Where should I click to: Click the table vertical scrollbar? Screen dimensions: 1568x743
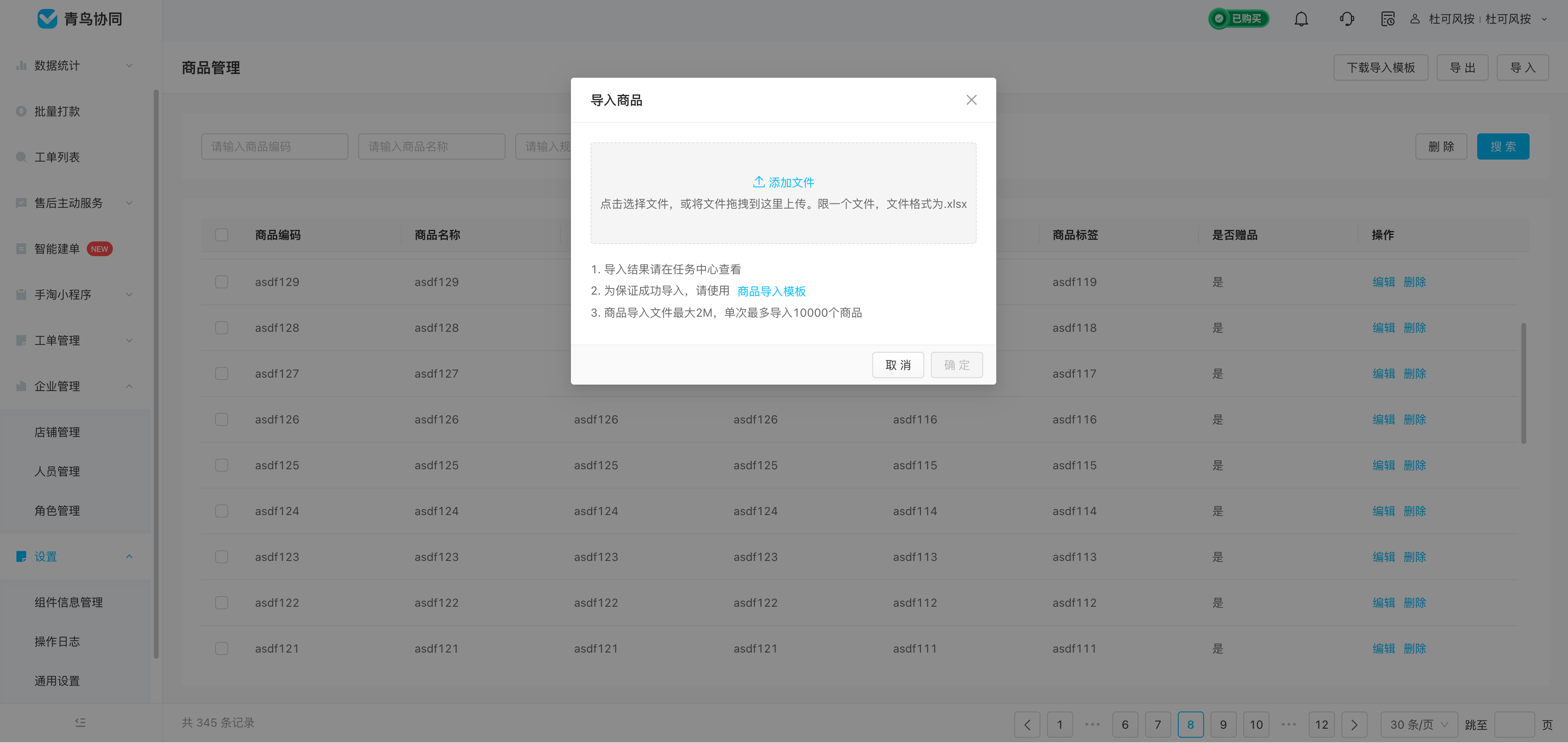pos(1523,384)
